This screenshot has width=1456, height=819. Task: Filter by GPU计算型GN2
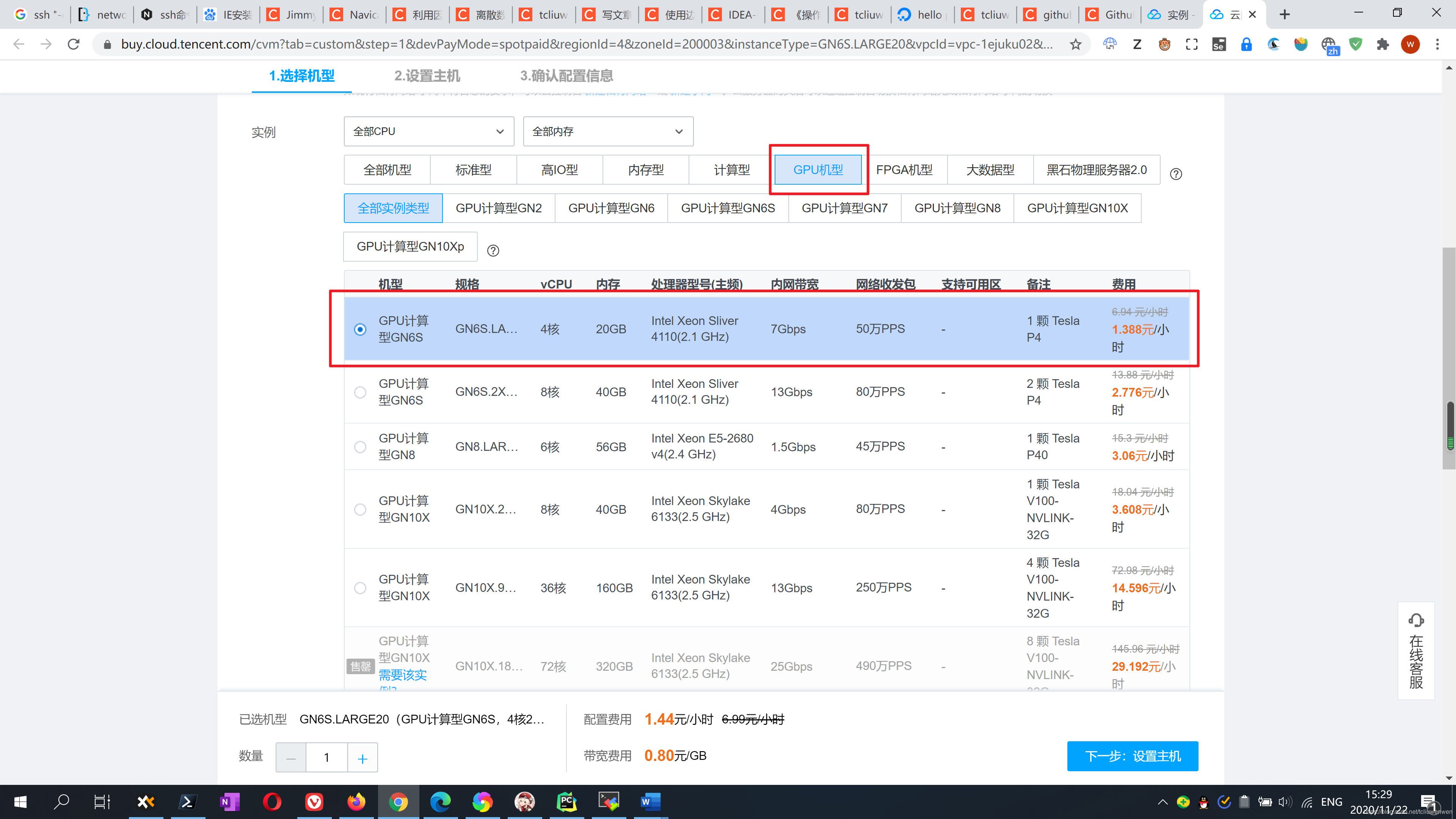coord(499,208)
